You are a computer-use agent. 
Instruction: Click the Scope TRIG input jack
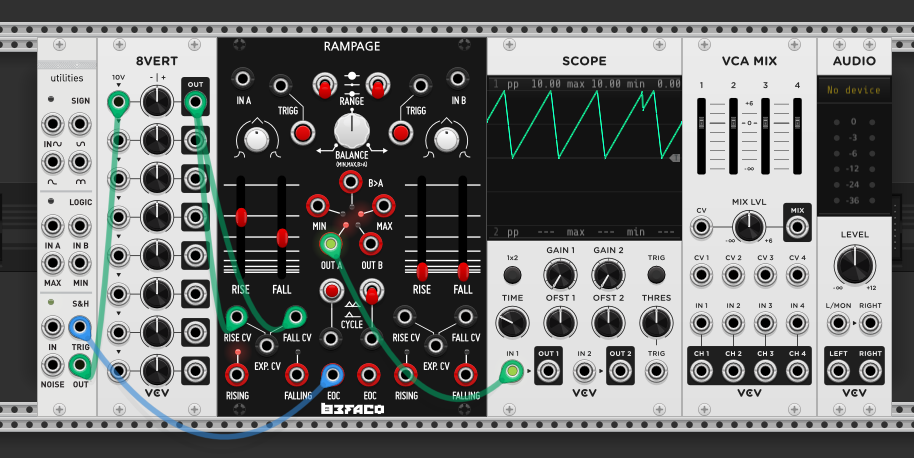[x=656, y=371]
